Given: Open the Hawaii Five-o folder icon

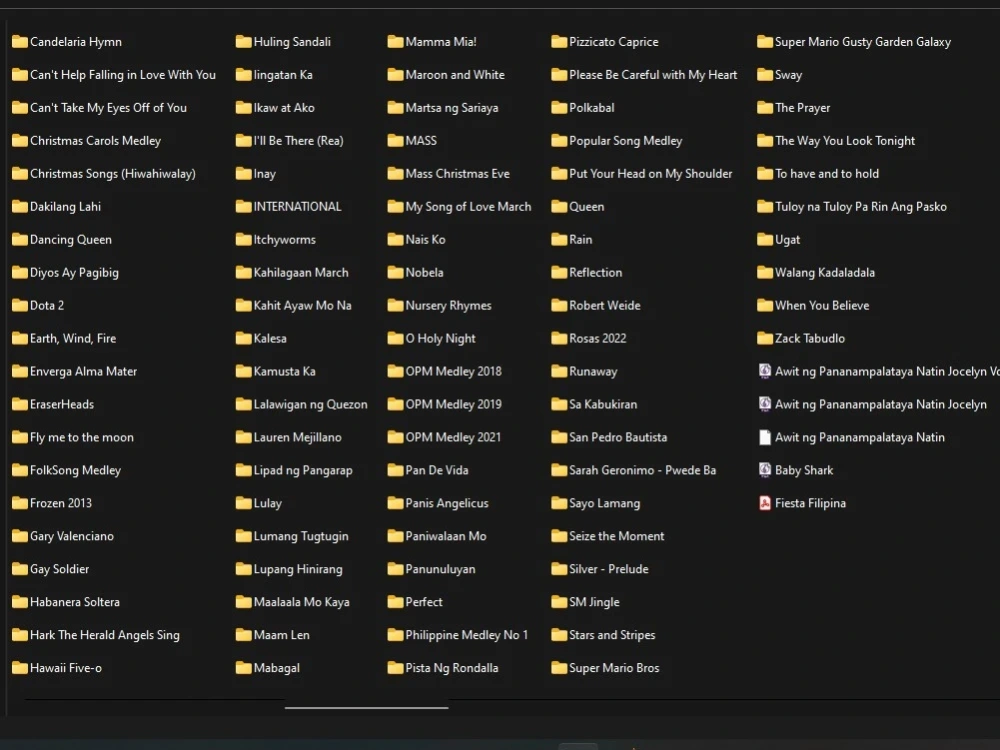Looking at the screenshot, I should point(20,668).
